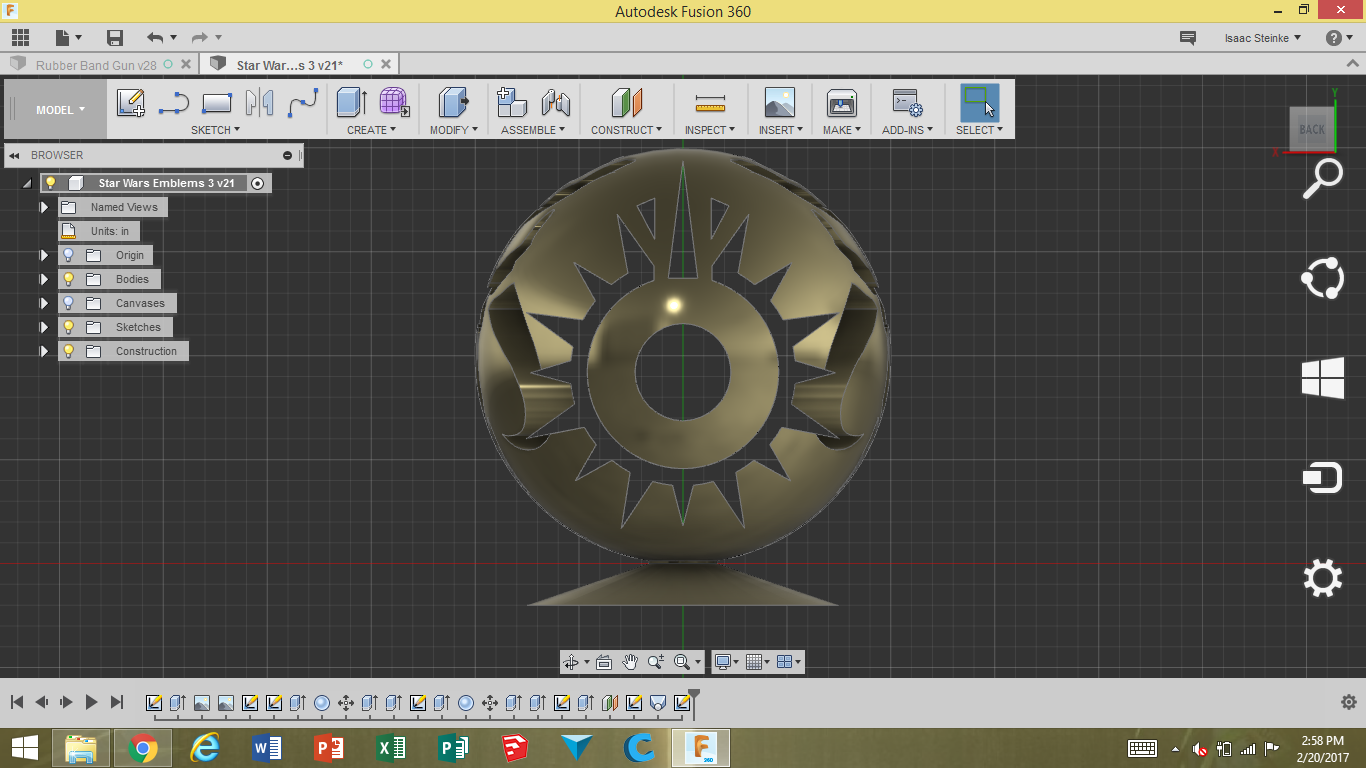Image resolution: width=1366 pixels, height=768 pixels.
Task: Select the Press Pull modify tool
Action: (x=454, y=102)
